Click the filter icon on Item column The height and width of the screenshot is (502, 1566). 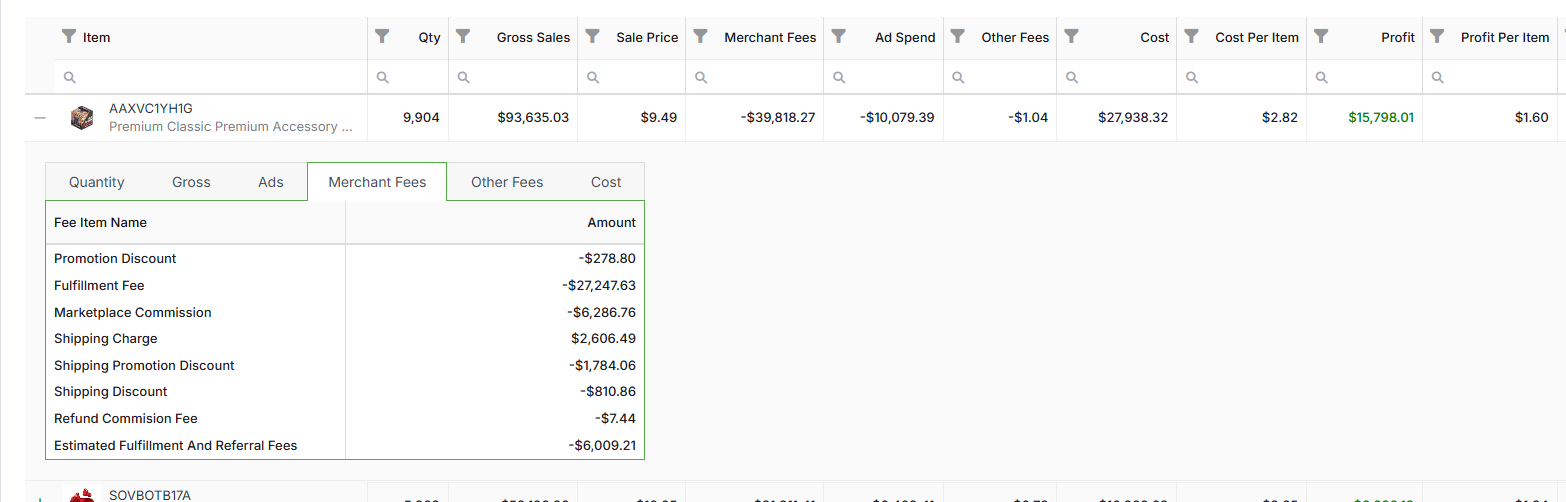click(69, 37)
